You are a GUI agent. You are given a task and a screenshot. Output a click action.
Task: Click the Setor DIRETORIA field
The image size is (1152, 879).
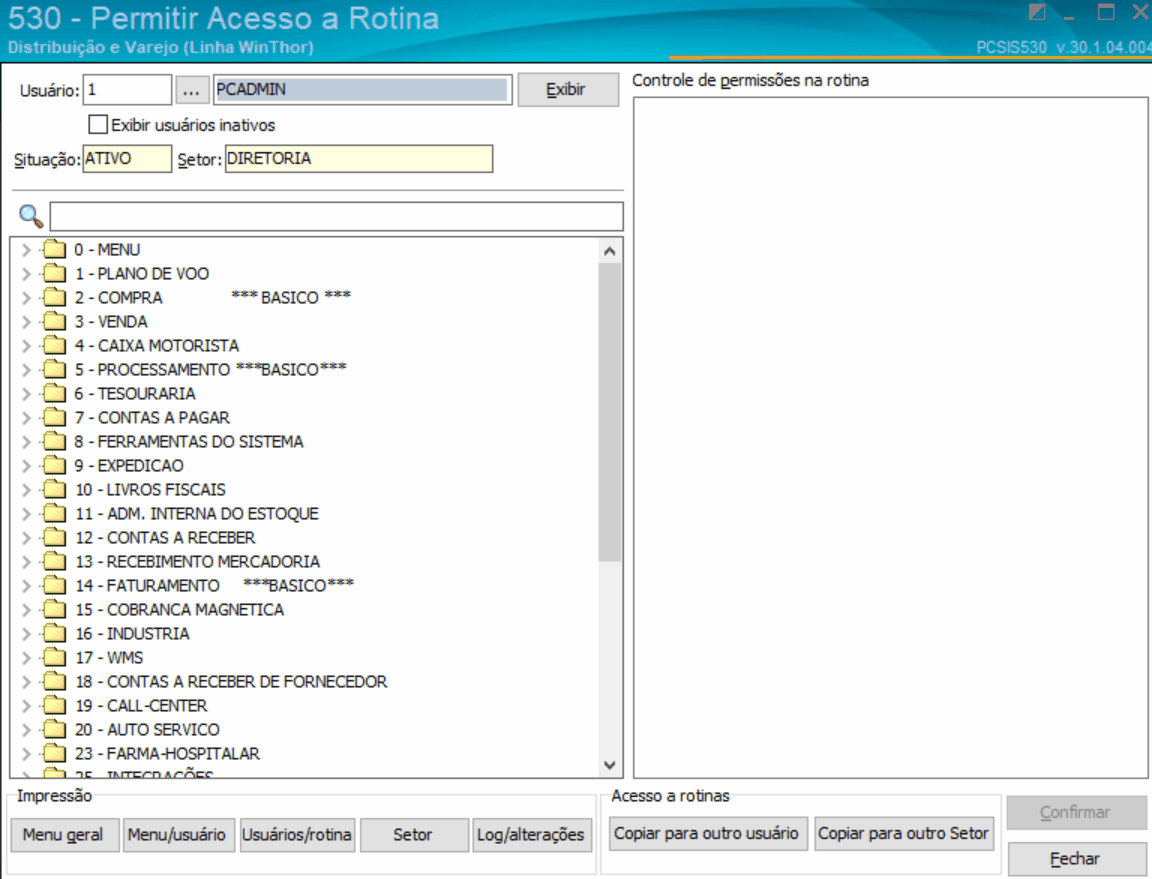(x=359, y=159)
